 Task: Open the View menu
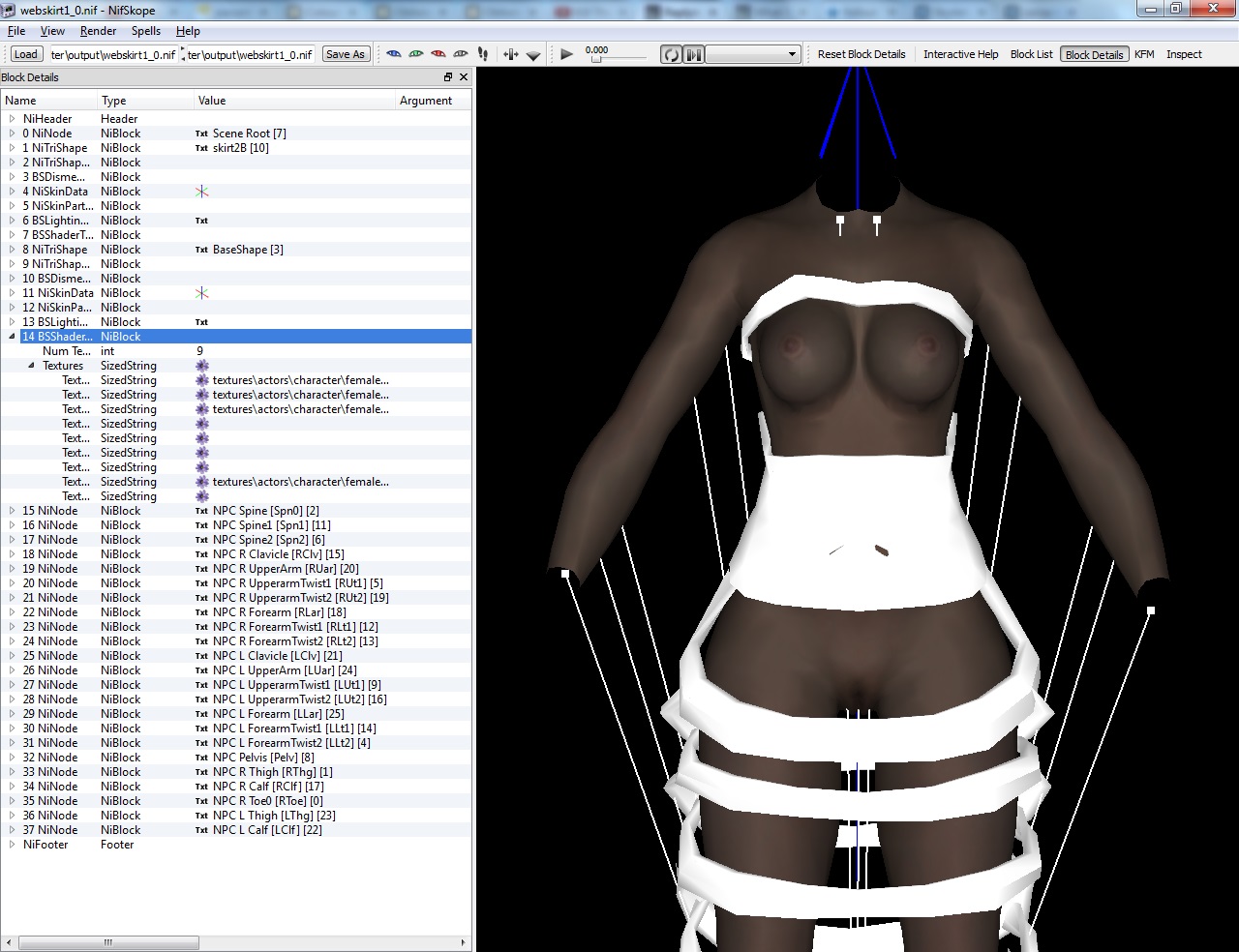coord(52,31)
